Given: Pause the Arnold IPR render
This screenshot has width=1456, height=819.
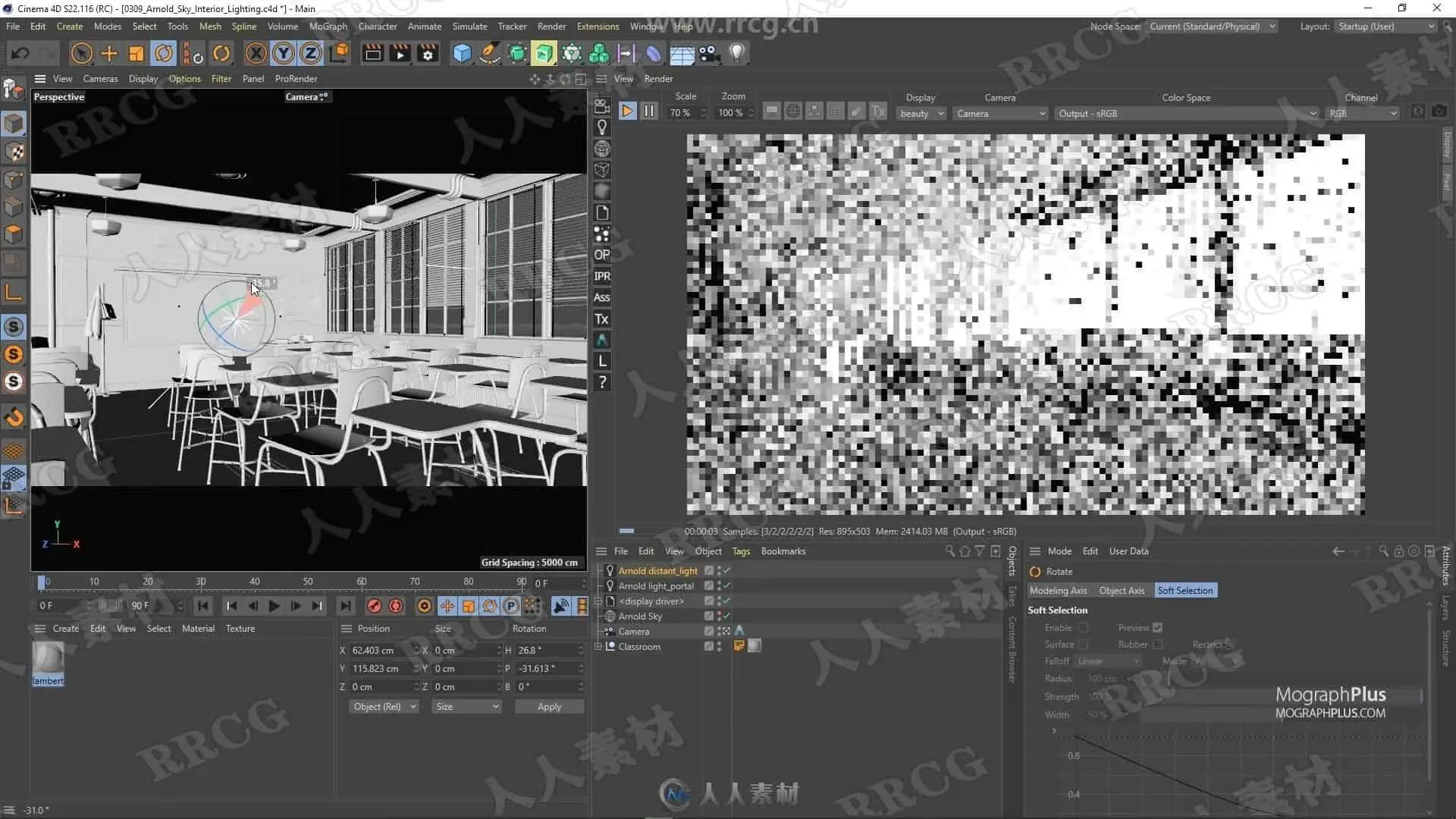Looking at the screenshot, I should tap(649, 111).
